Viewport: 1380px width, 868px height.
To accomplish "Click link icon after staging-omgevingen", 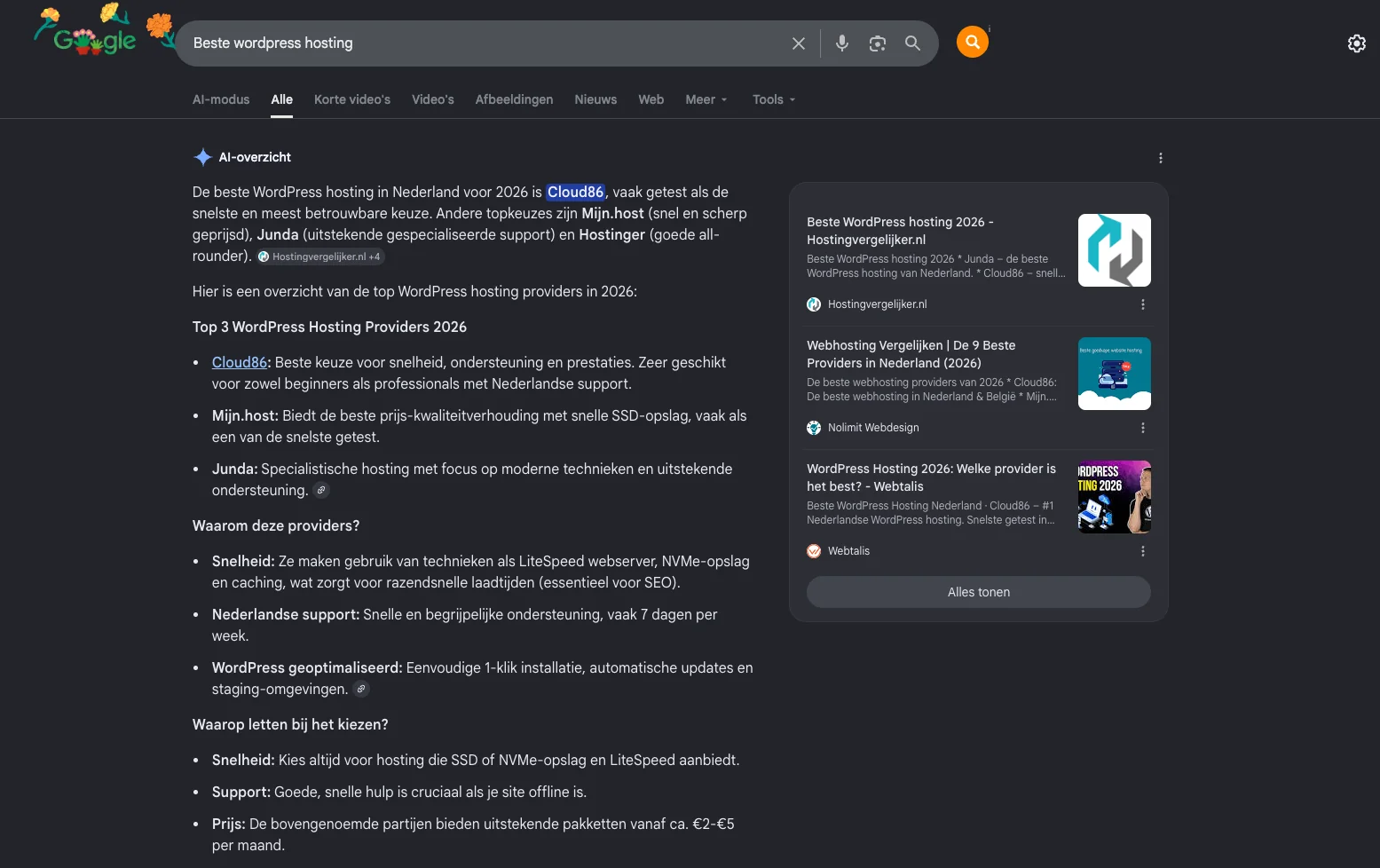I will (361, 689).
